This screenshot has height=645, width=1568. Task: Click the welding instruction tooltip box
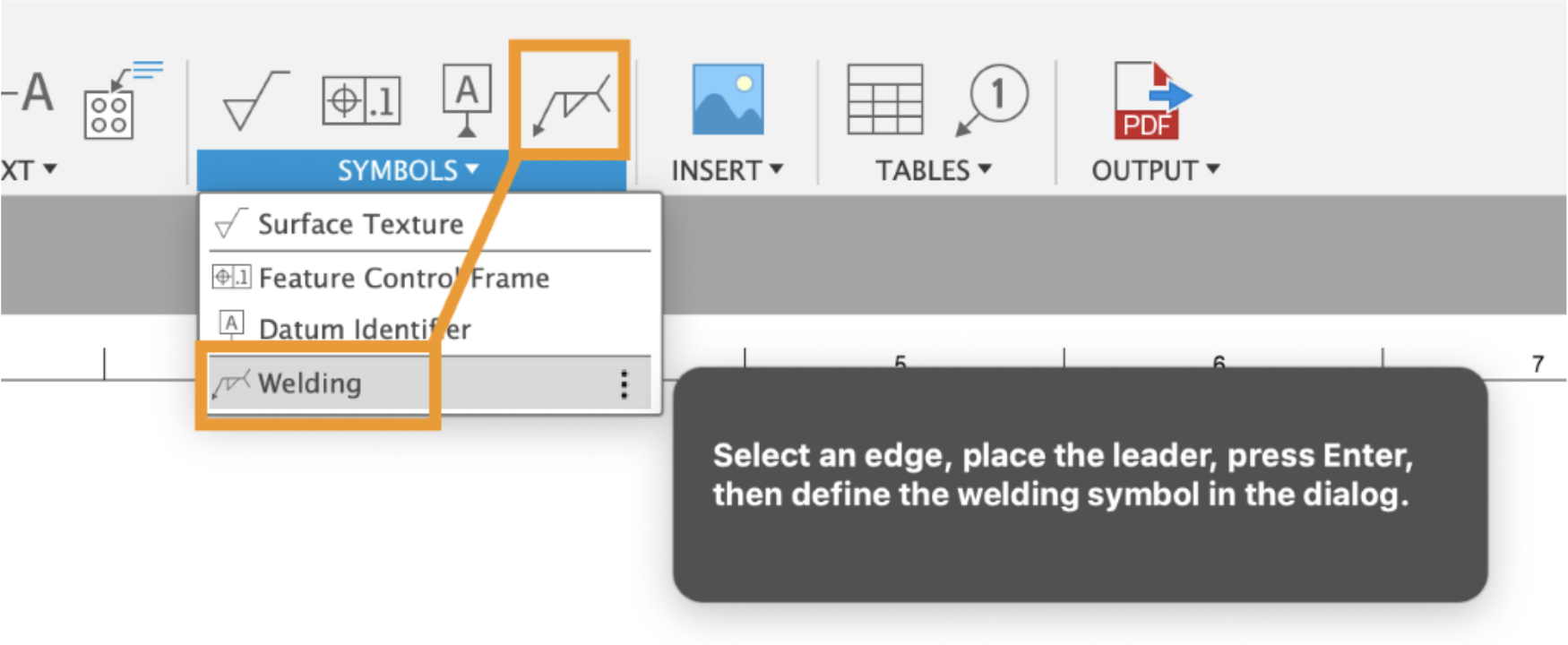pos(1080,484)
